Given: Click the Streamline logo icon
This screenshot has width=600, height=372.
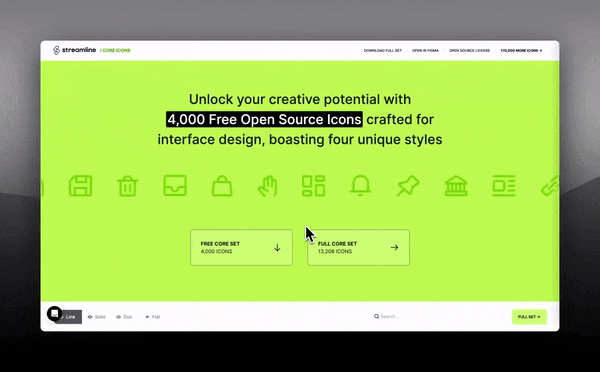Looking at the screenshot, I should [56, 50].
